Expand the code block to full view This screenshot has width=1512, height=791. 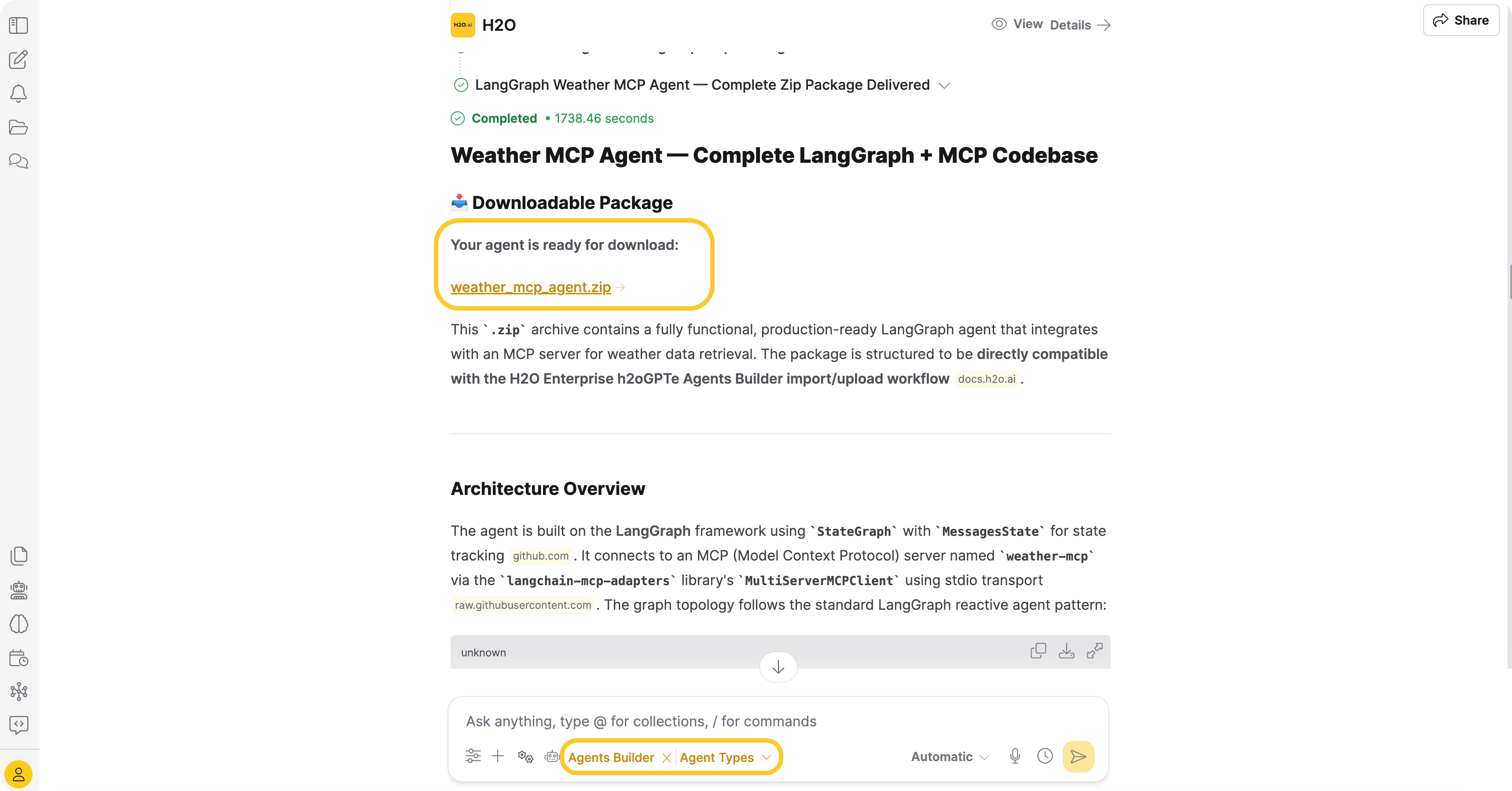tap(1094, 652)
